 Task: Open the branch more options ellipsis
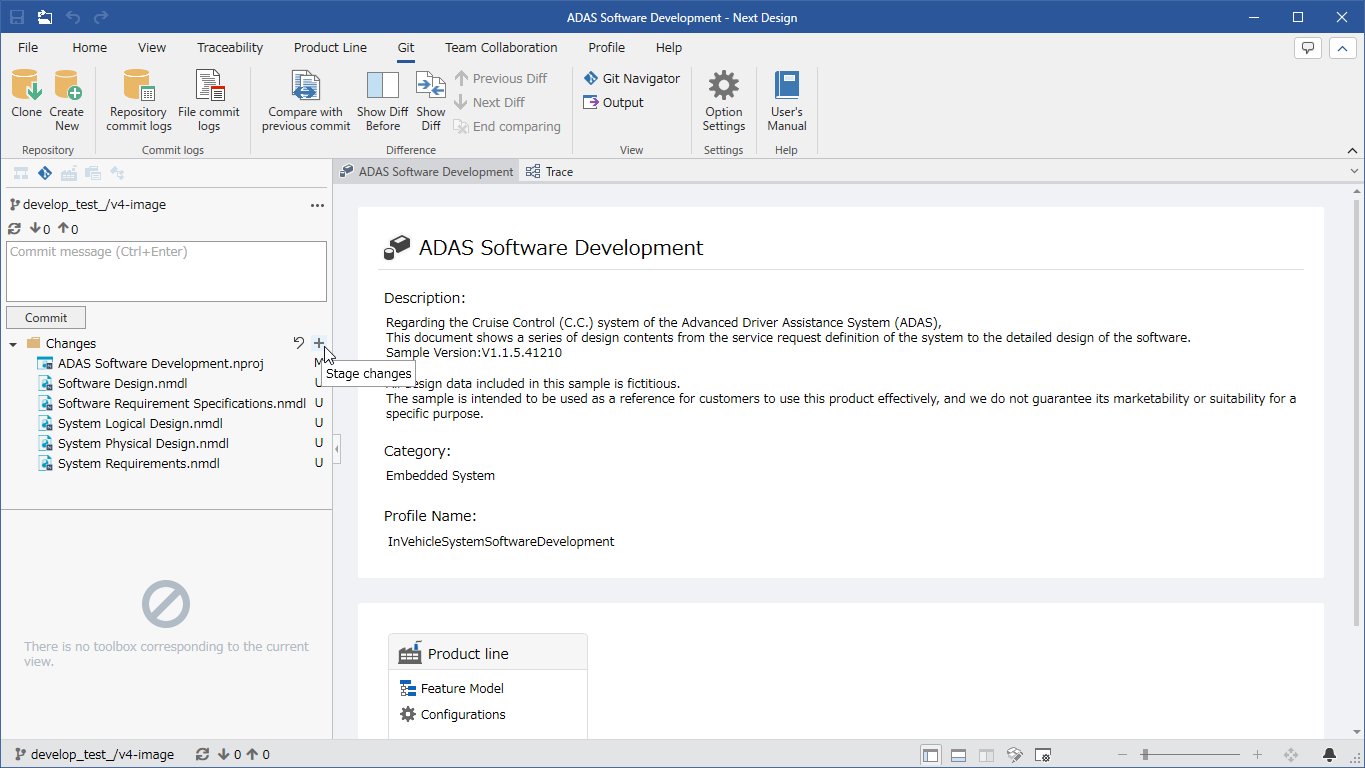click(318, 205)
